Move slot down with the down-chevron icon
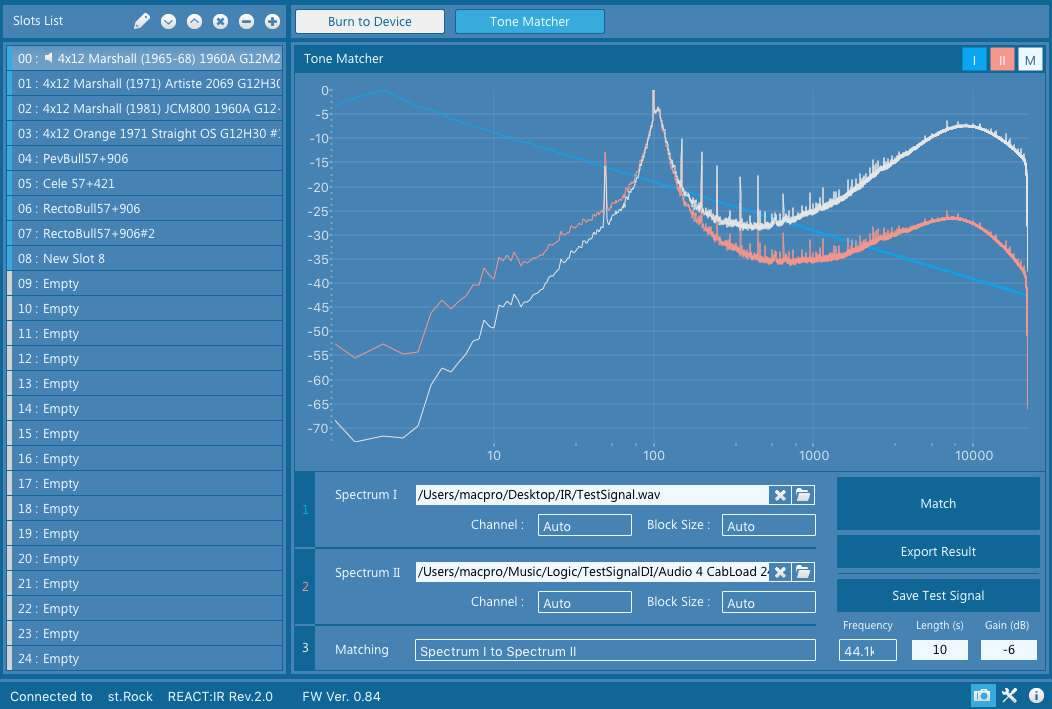 168,21
